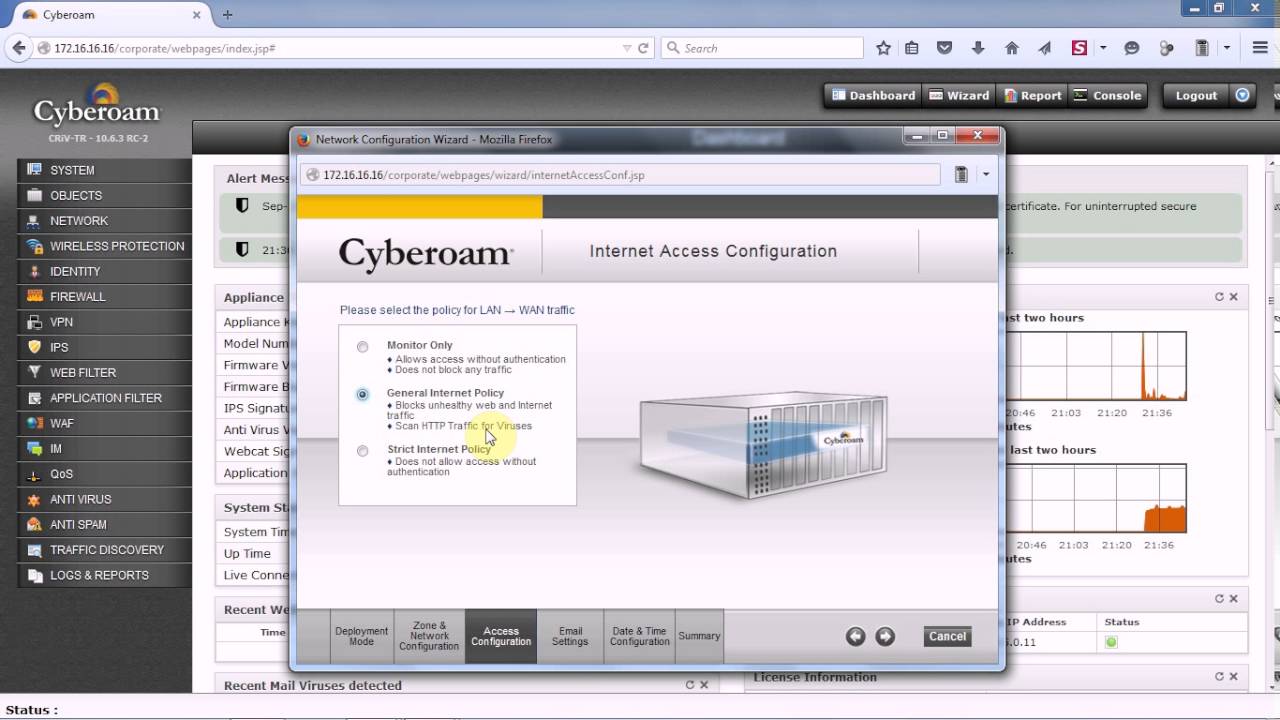1280x720 pixels.
Task: Expand the dropdown arrow beside Logout
Action: [1243, 95]
